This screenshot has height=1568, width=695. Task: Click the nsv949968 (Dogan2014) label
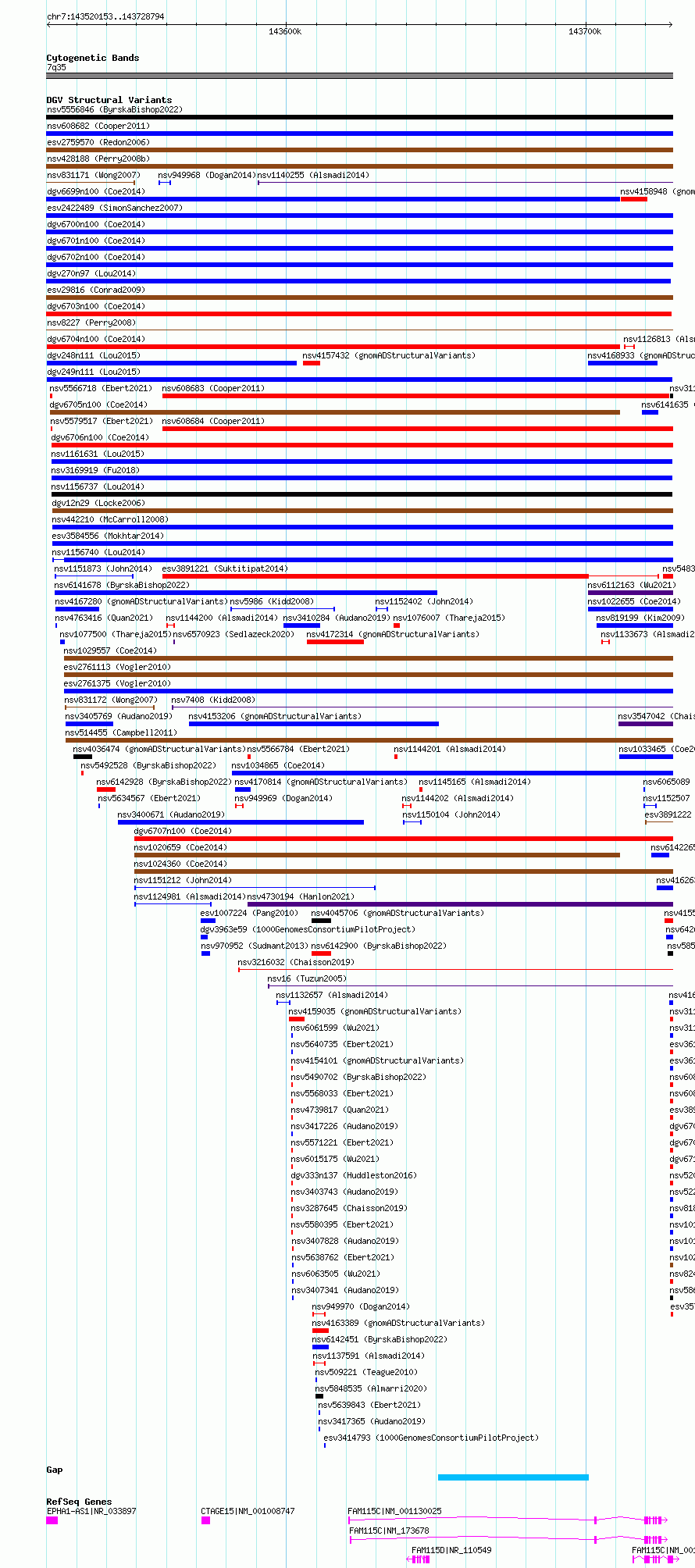(207, 175)
